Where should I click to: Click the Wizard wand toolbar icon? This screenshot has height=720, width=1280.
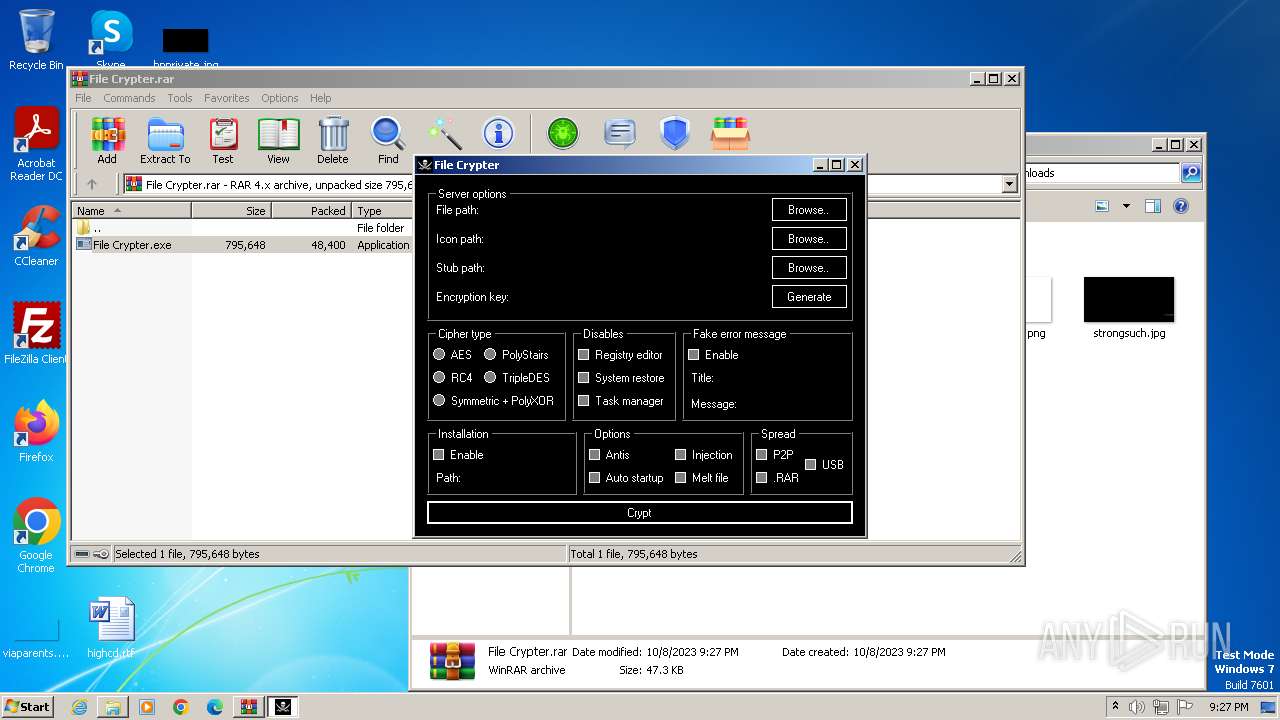point(444,133)
